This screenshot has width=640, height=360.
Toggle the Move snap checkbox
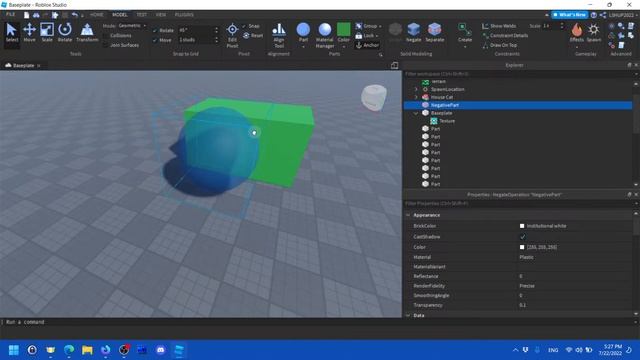point(155,40)
